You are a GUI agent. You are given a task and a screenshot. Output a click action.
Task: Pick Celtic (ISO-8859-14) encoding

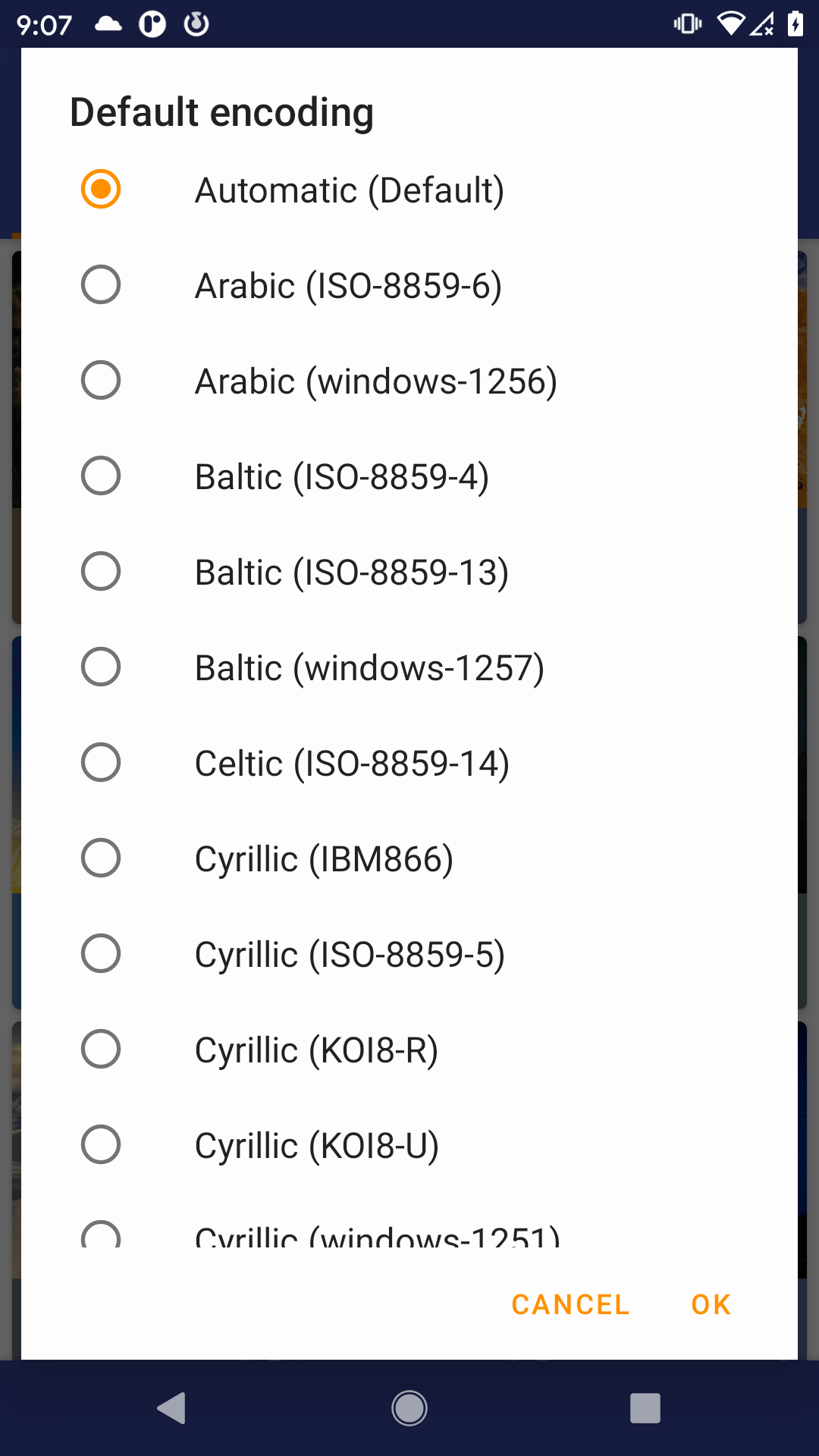tap(101, 762)
